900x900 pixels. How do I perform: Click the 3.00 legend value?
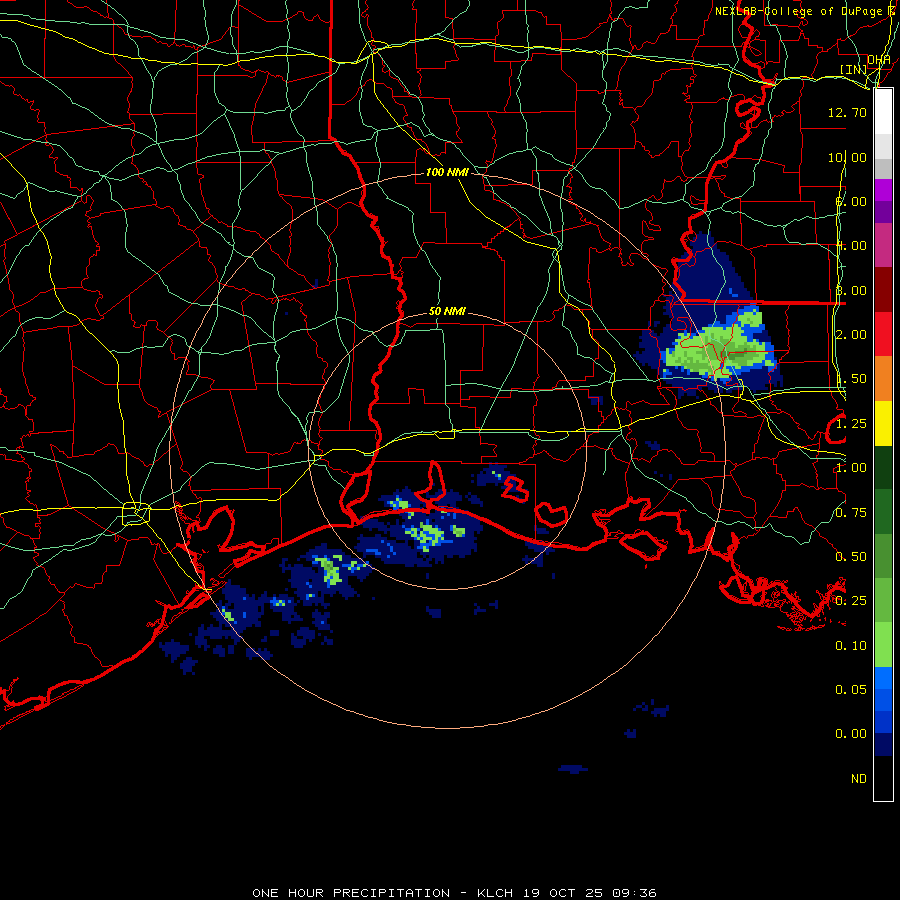(x=851, y=290)
